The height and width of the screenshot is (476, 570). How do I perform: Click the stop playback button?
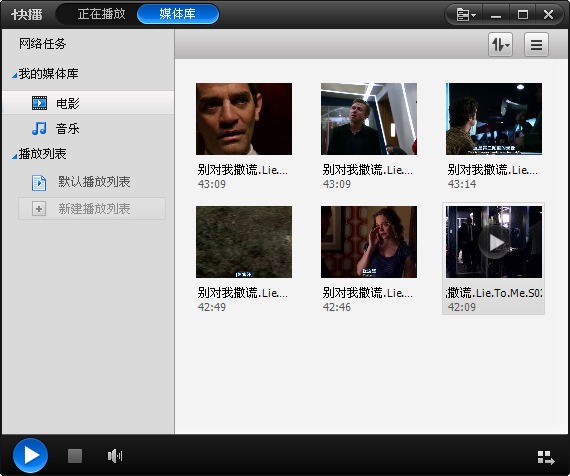[x=75, y=456]
